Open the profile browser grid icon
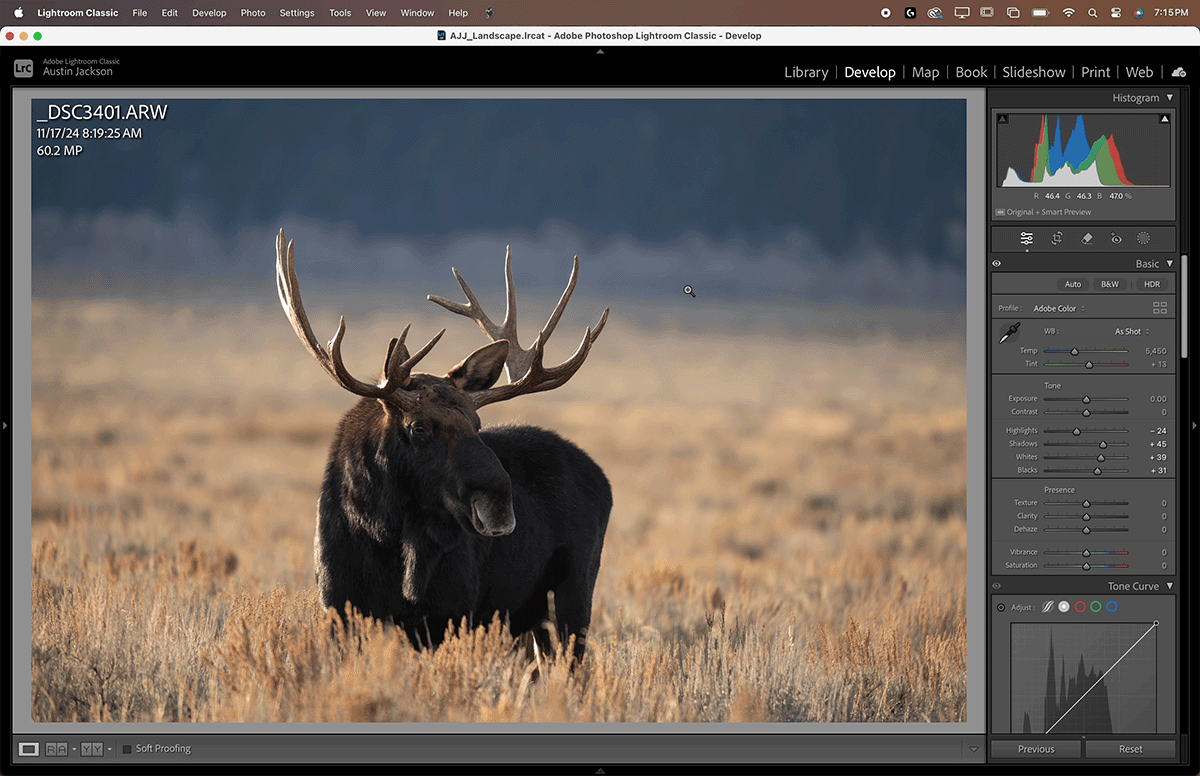Screen dimensions: 1200x776 pyautogui.click(x=1160, y=308)
